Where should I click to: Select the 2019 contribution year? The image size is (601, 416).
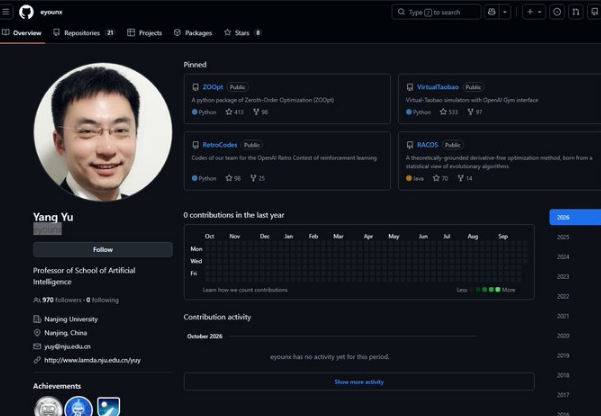pos(563,356)
